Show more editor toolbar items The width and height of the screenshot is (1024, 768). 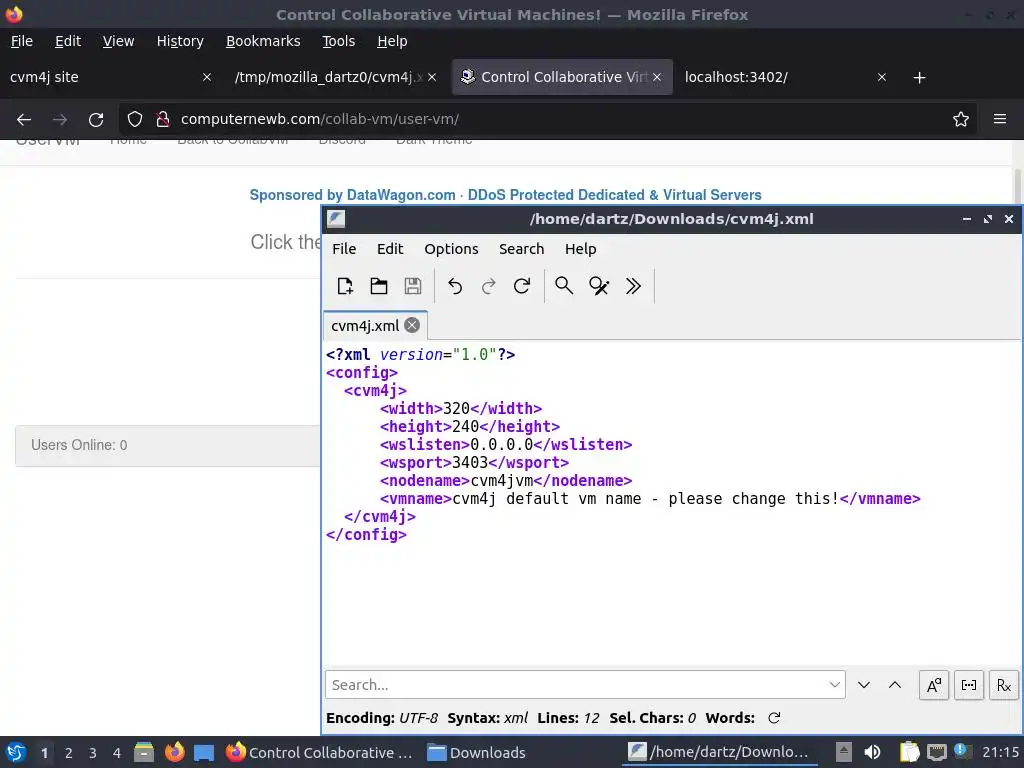click(x=633, y=286)
